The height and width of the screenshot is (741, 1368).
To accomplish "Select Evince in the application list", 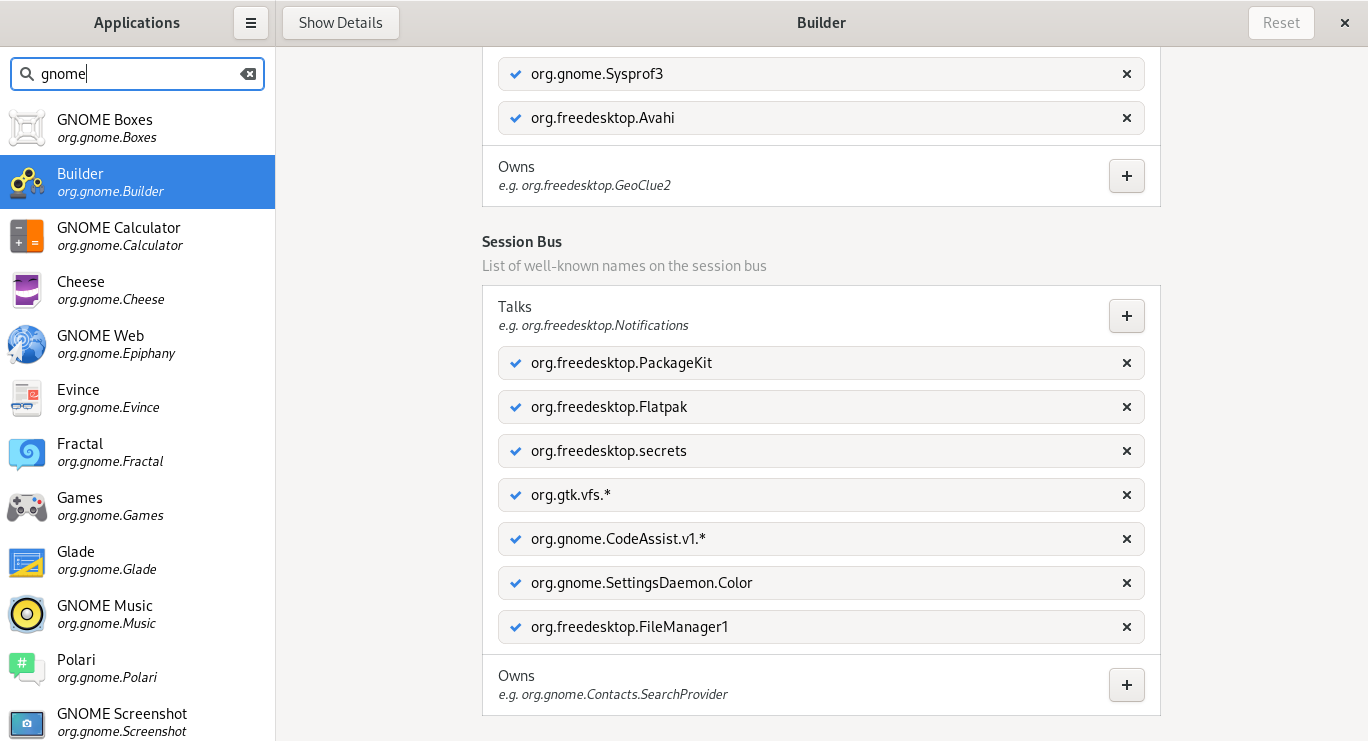I will coord(138,398).
